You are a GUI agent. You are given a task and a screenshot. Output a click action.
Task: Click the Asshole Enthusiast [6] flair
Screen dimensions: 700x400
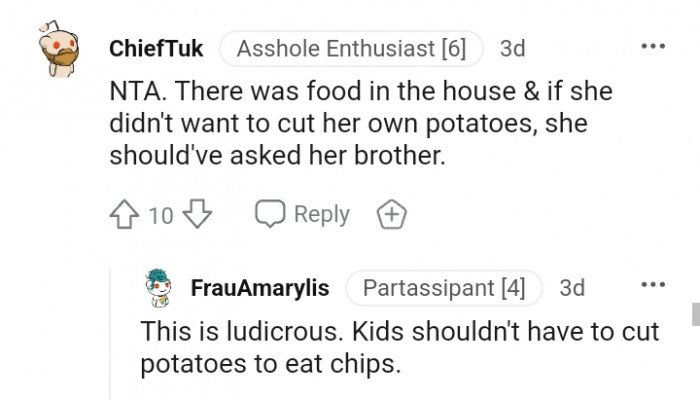(x=351, y=48)
